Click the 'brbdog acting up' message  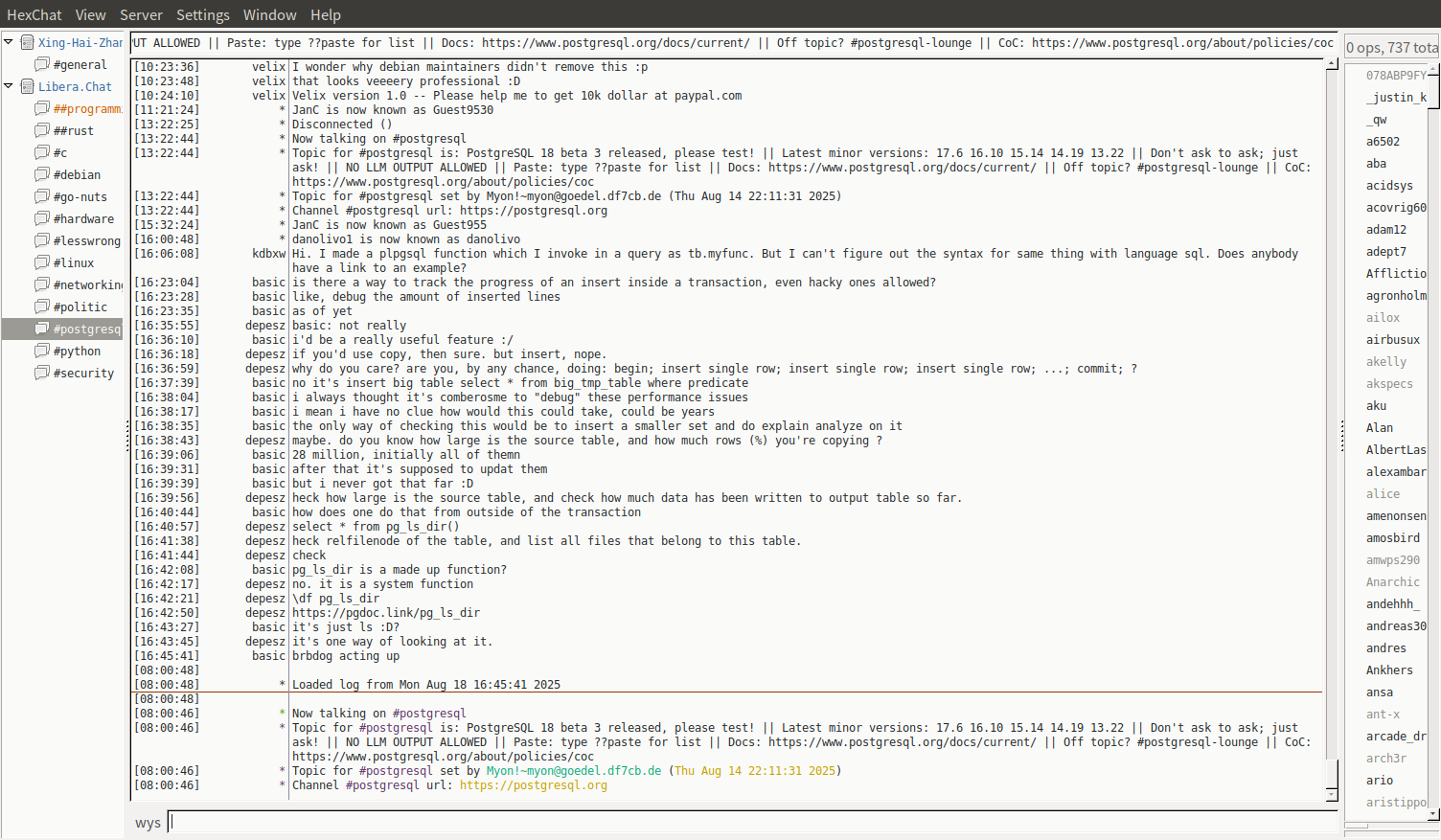346,656
